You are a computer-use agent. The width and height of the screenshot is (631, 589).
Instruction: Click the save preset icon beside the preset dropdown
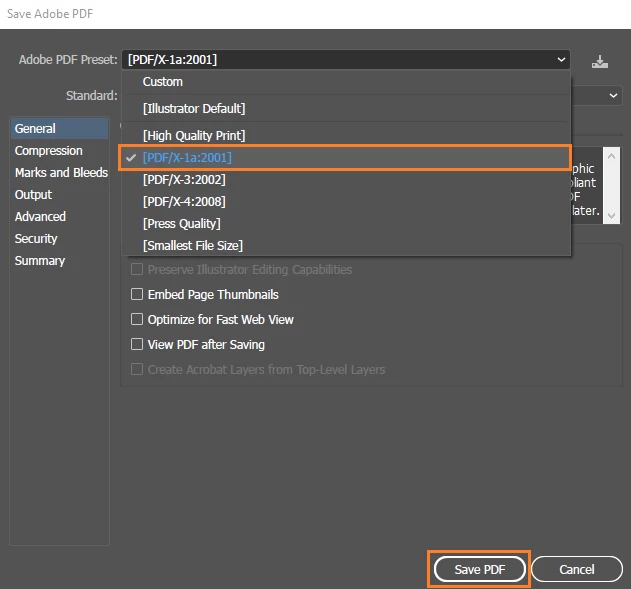pos(599,61)
